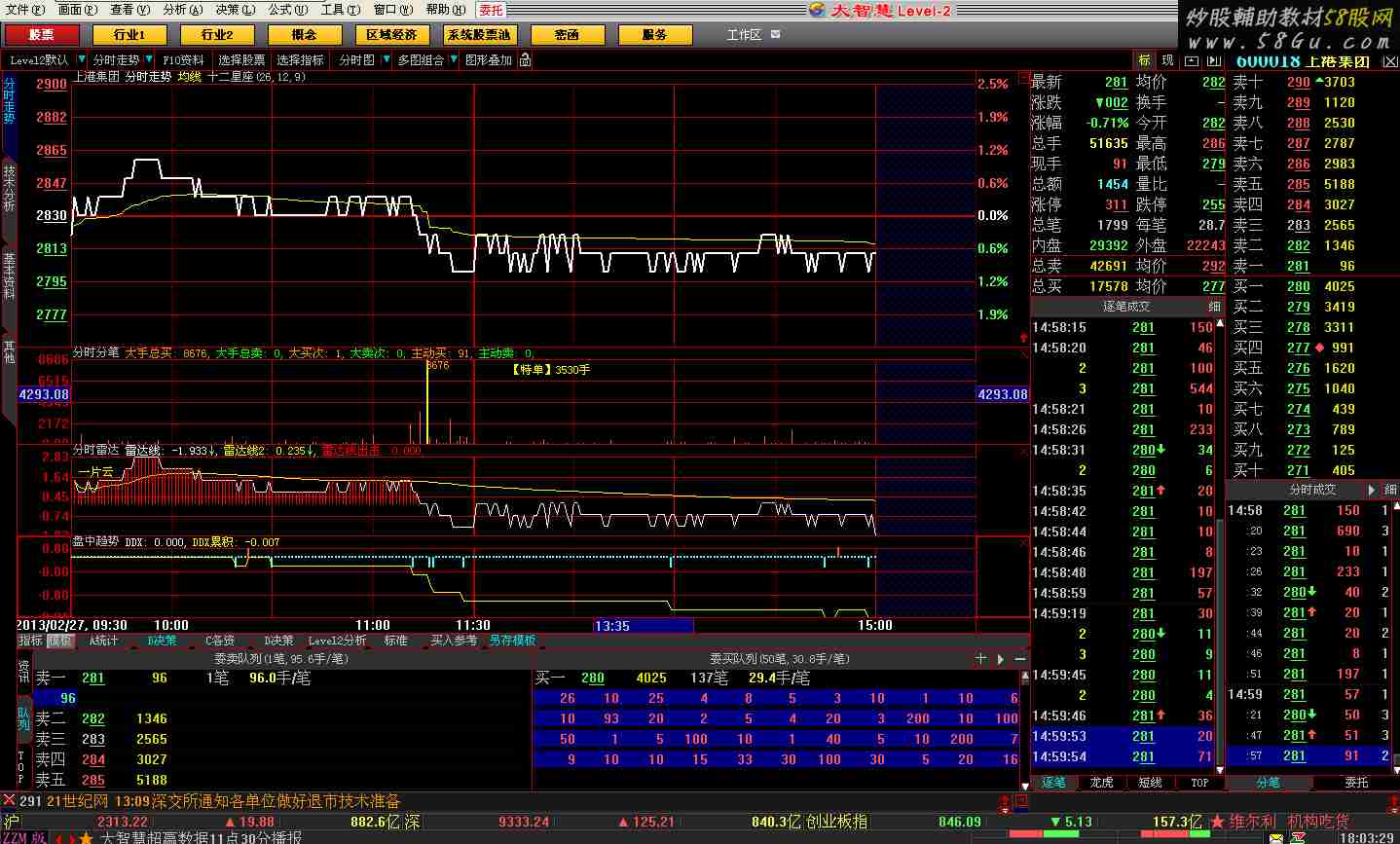1400x844 pixels.
Task: Click the 14:59:54 trade row in 逐笔成交
Action: 1124,756
